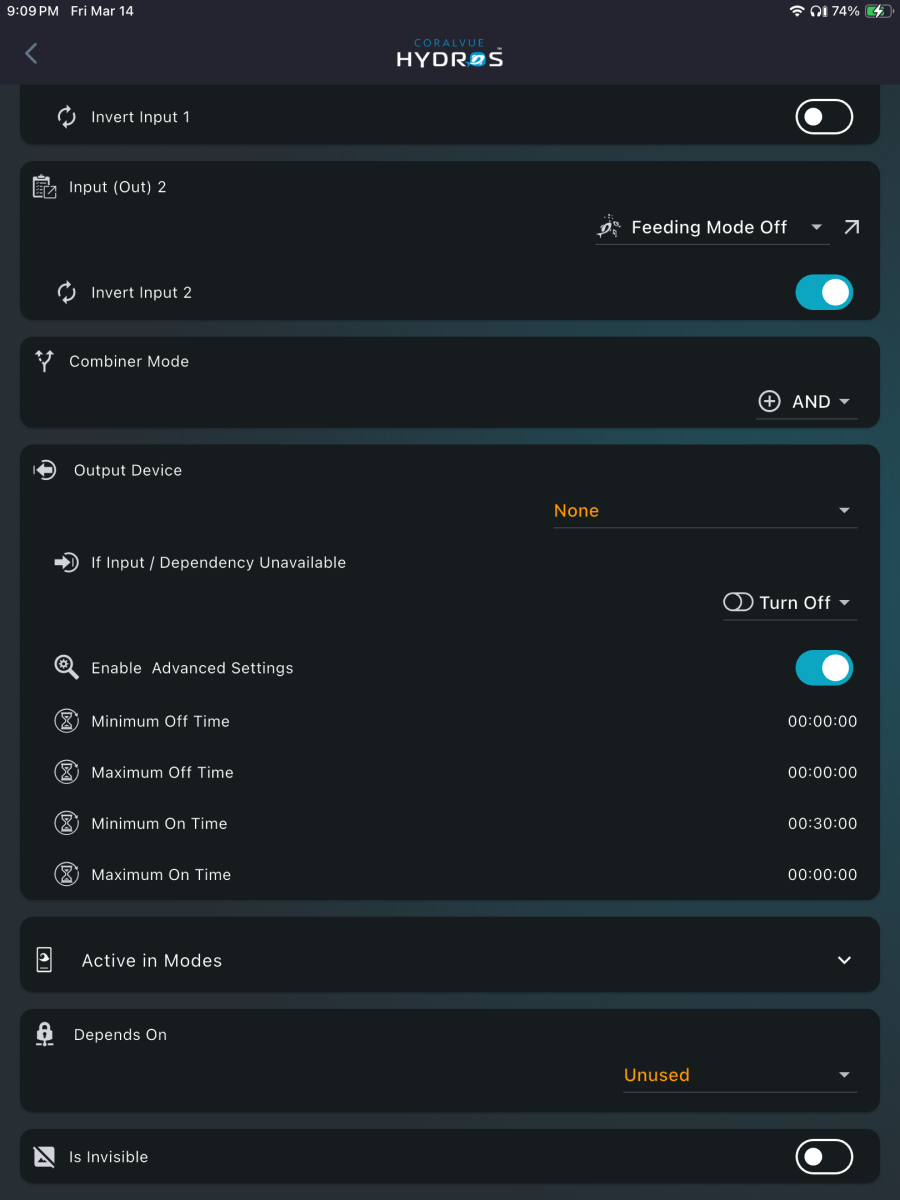Viewport: 900px width, 1200px height.
Task: Edit the Maximum Off Time value
Action: click(x=822, y=773)
